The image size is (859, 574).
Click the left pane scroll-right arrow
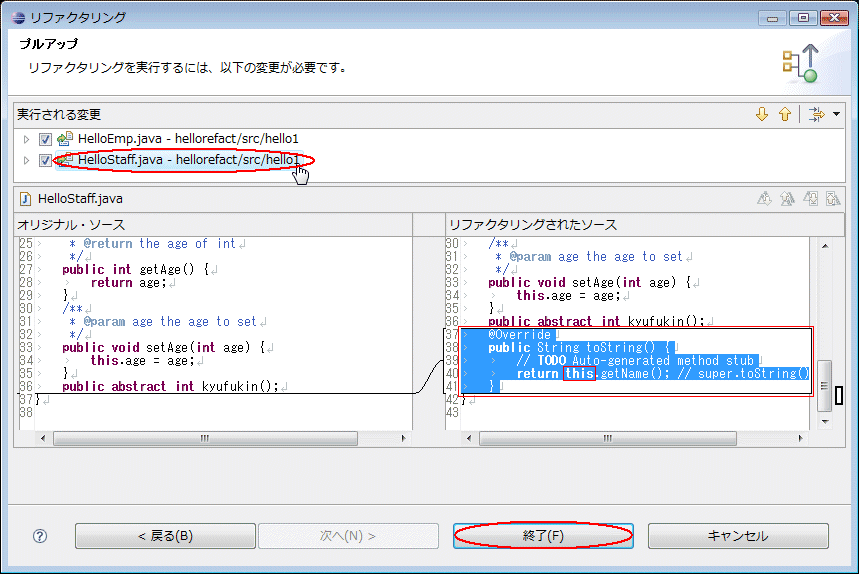coord(404,438)
